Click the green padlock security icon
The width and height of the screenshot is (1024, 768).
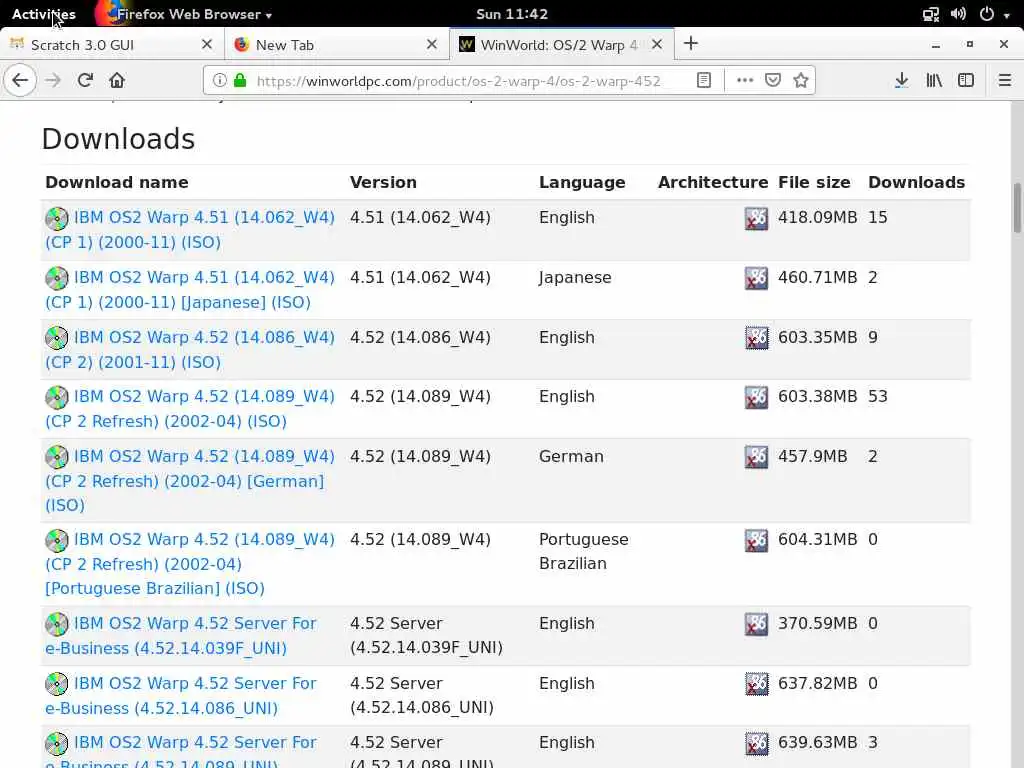point(240,80)
